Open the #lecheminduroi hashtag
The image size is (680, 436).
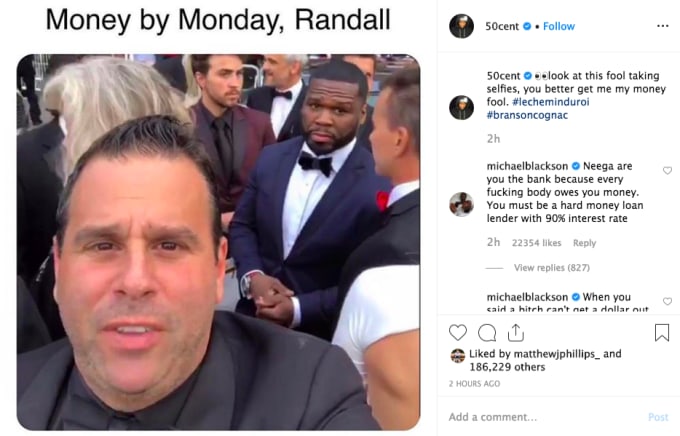point(550,102)
